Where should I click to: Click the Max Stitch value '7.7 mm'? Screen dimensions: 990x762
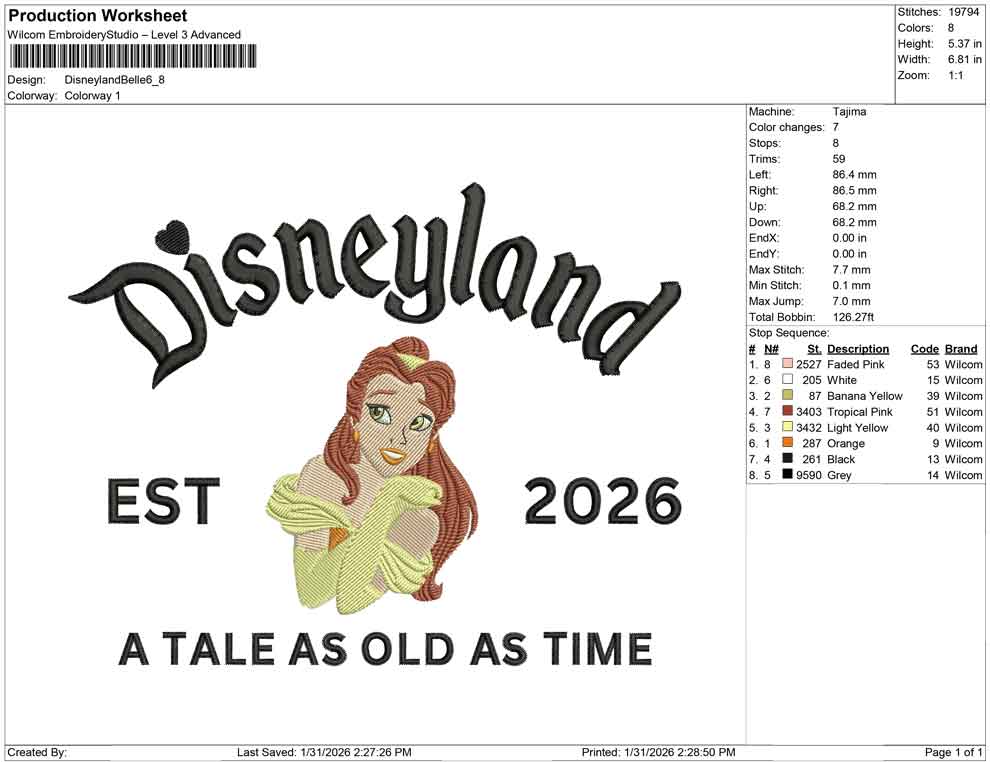[x=851, y=270]
